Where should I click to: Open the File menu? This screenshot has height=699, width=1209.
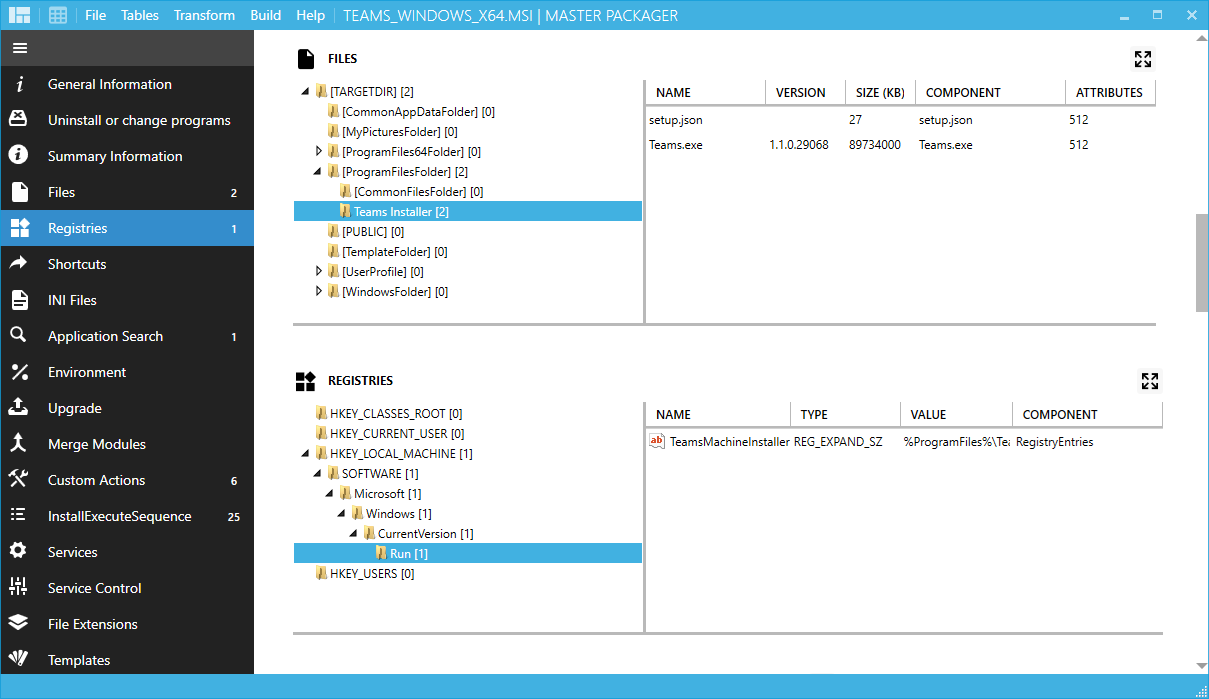(96, 15)
